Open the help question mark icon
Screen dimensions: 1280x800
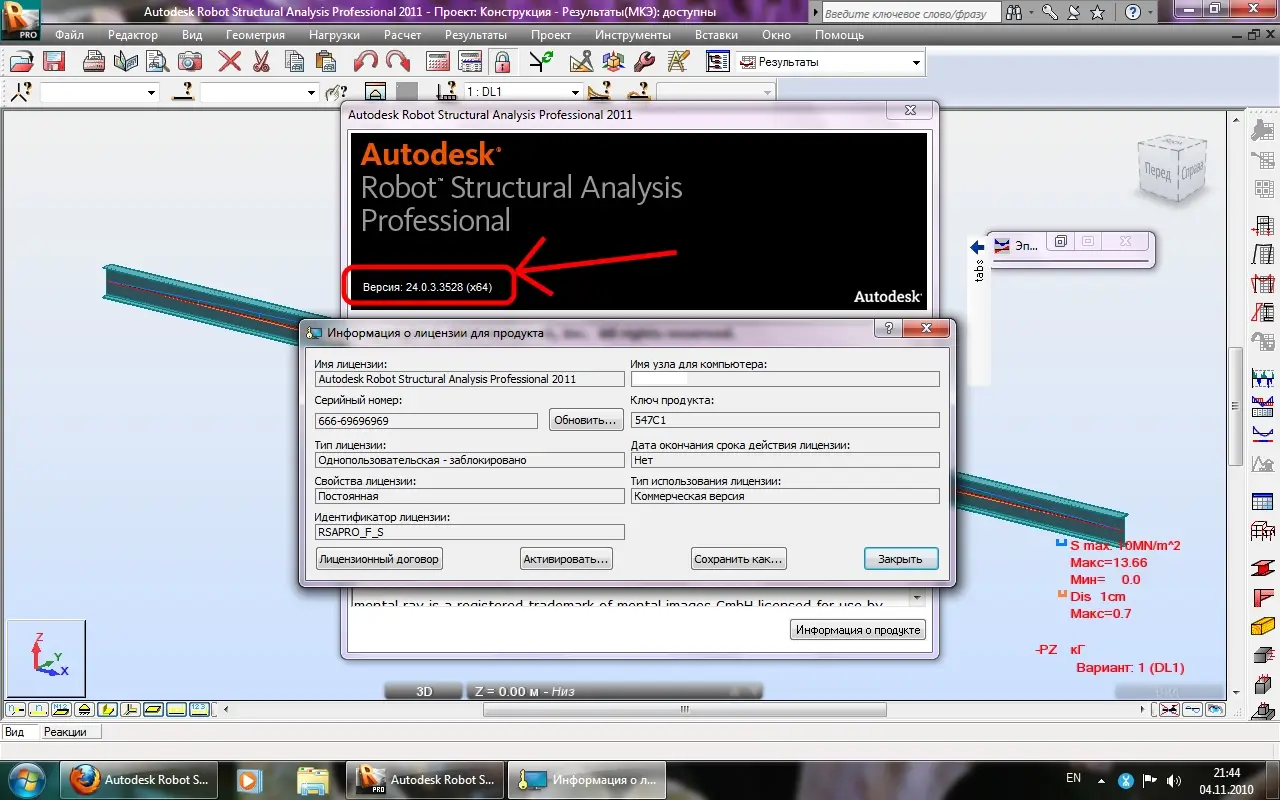1133,13
